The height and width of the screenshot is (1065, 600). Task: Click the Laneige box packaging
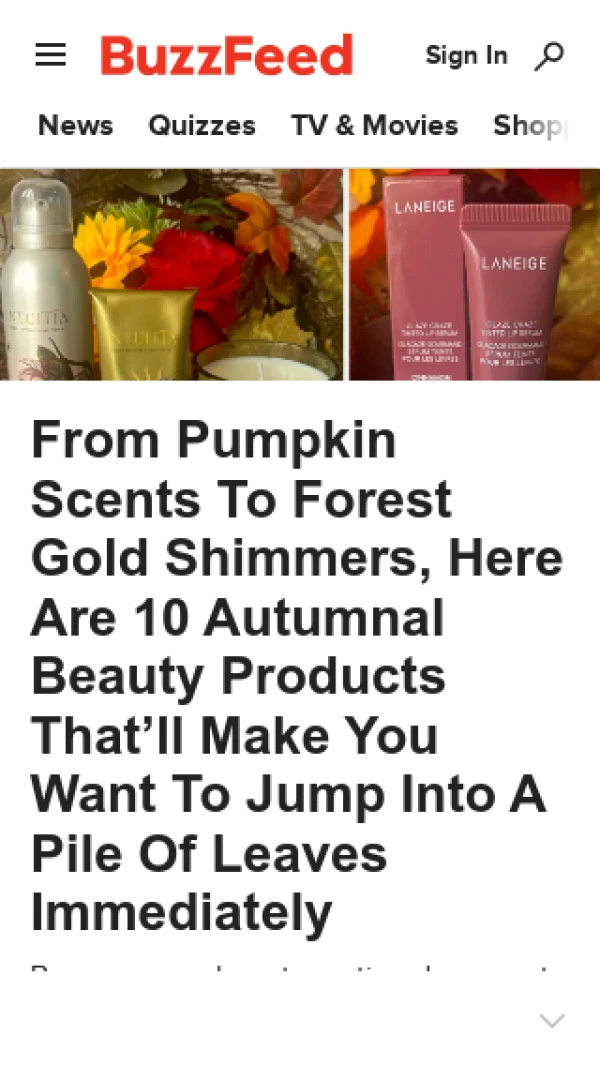click(x=423, y=277)
